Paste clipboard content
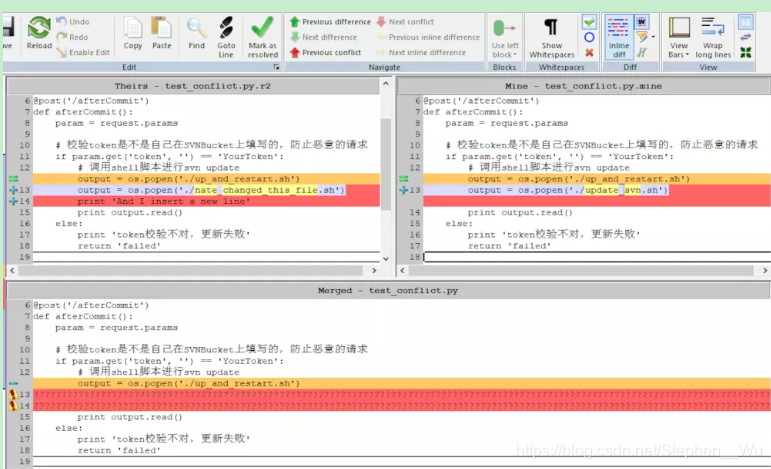The width and height of the screenshot is (771, 469). coord(161,33)
